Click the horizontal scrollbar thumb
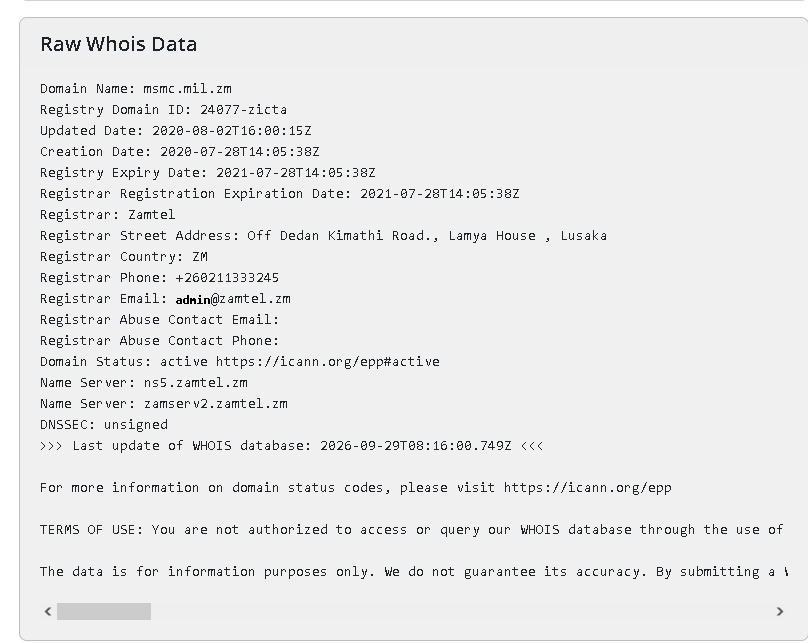The width and height of the screenshot is (808, 643). tap(104, 612)
